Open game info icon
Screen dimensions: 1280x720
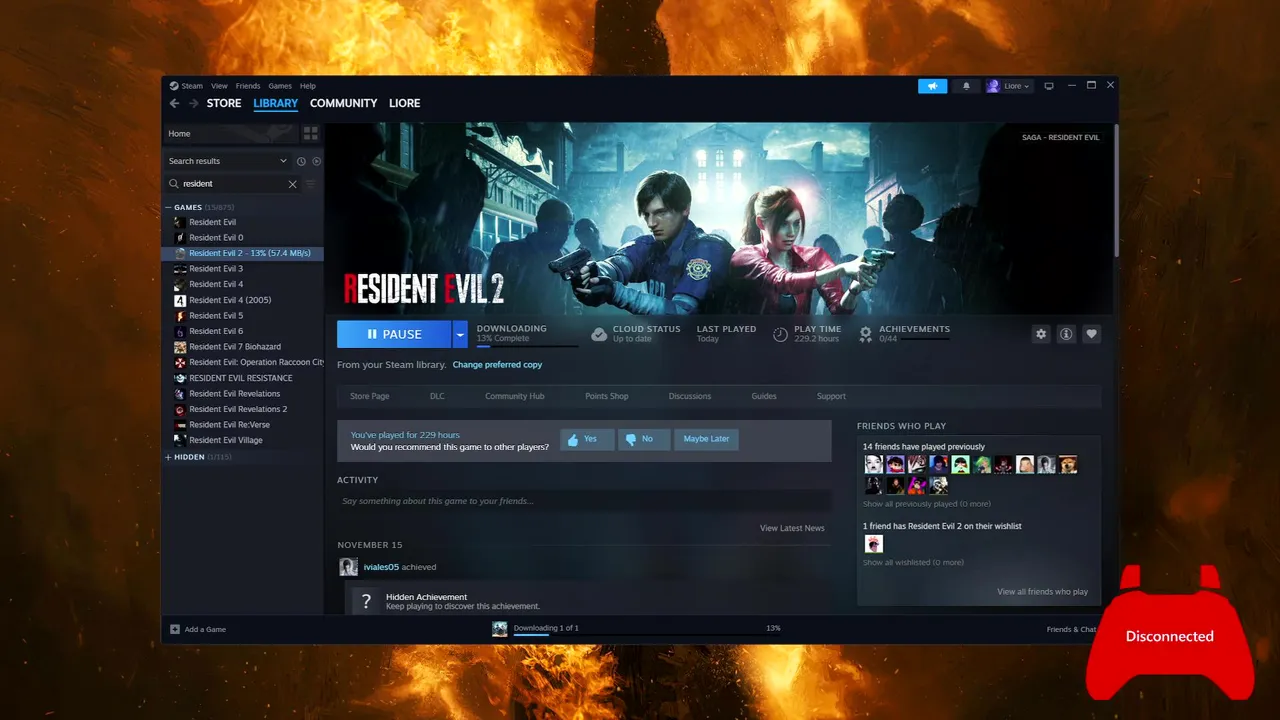[x=1066, y=334]
